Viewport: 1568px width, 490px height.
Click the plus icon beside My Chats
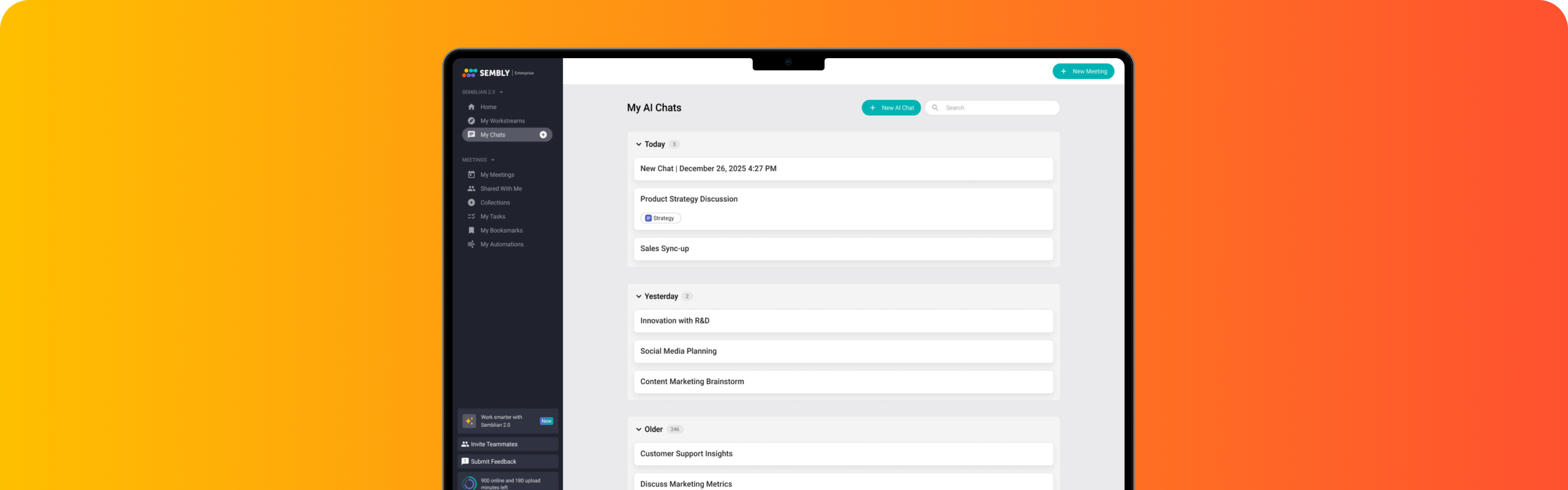coord(543,135)
